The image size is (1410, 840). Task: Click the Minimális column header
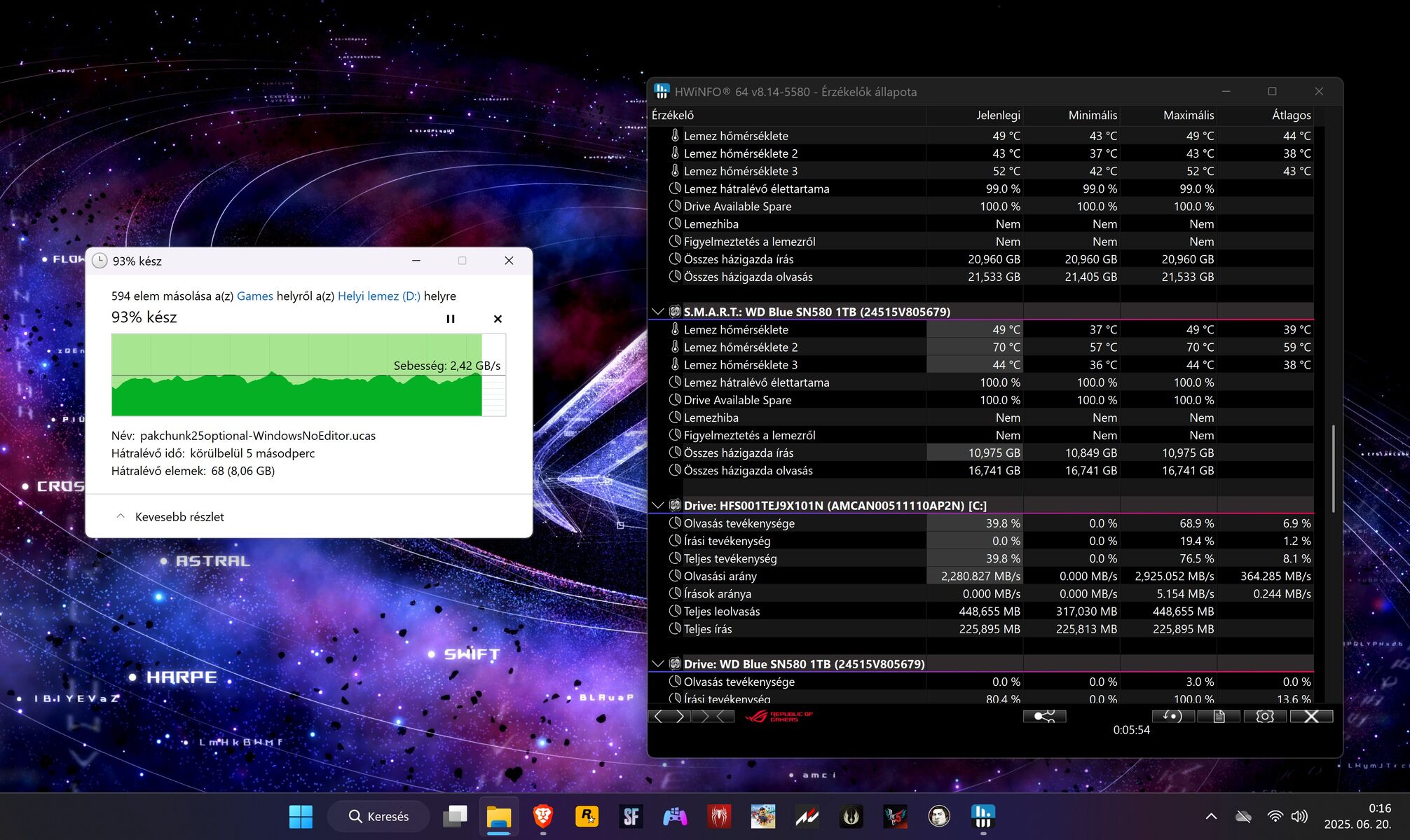(x=1072, y=115)
